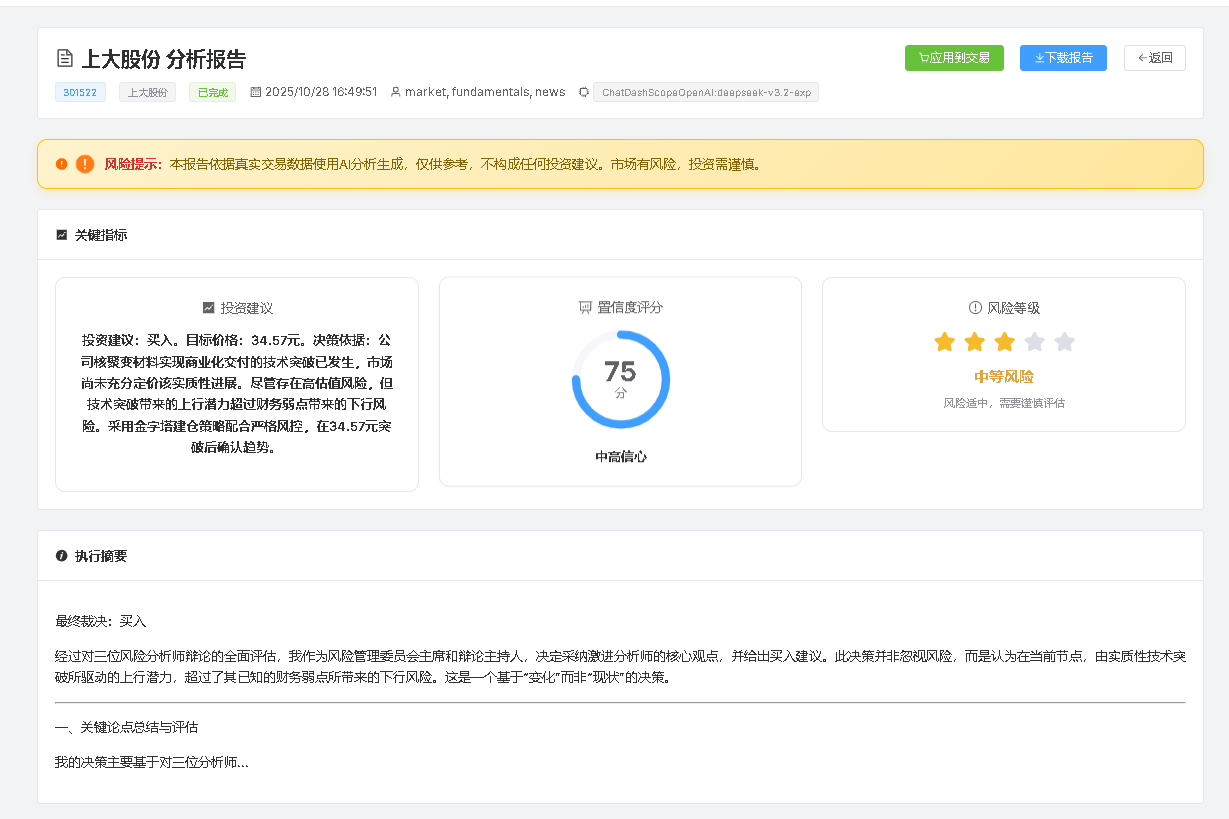Click the 风险等级 card heading
The width and height of the screenshot is (1229, 819).
tap(1014, 308)
